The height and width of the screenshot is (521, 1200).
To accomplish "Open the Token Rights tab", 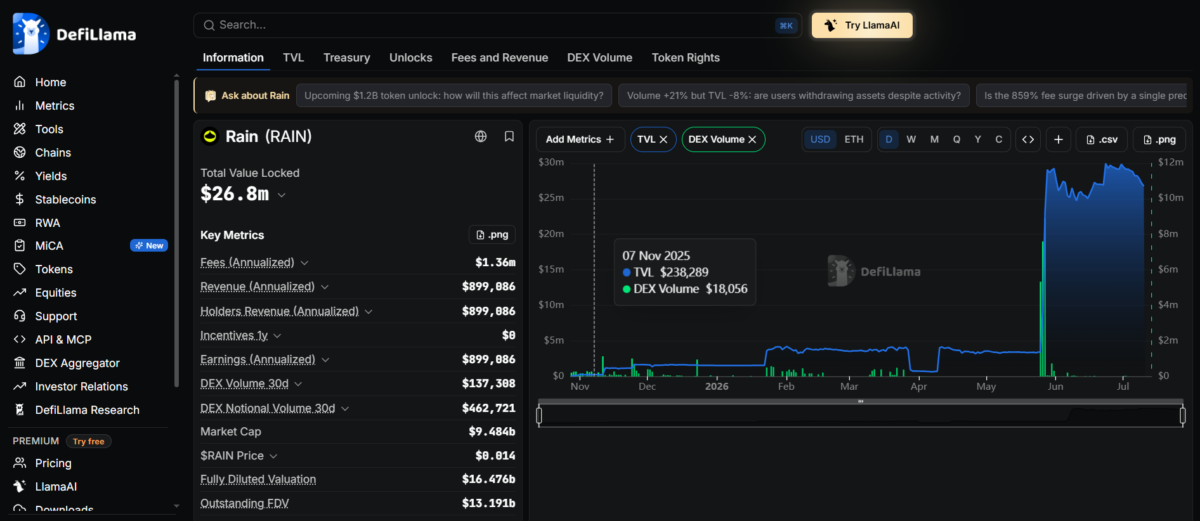I will (685, 58).
